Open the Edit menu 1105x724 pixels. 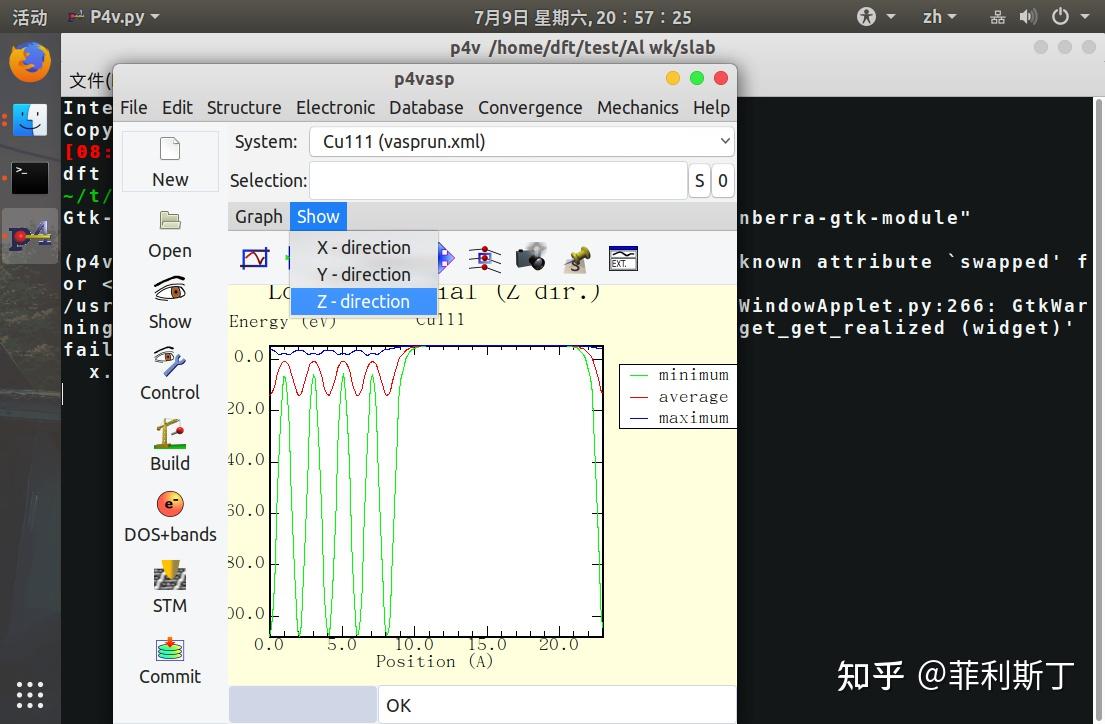[177, 107]
